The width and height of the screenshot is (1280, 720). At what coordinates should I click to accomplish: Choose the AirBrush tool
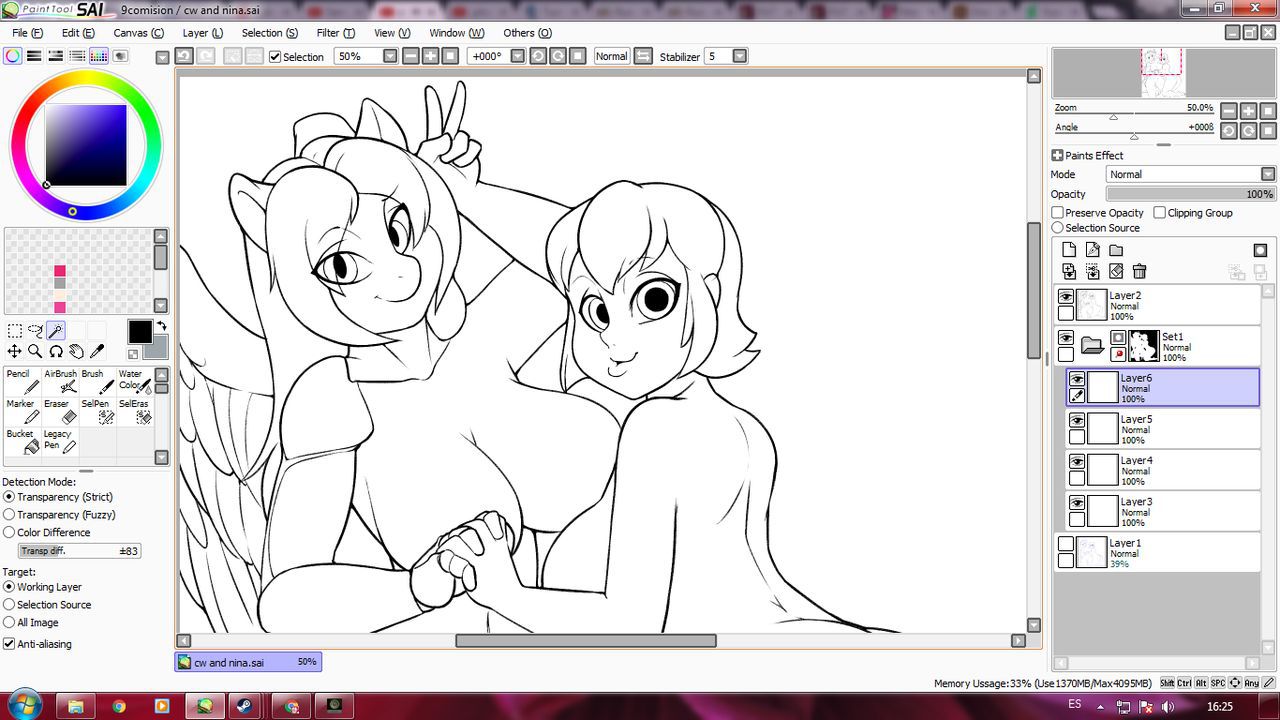(x=61, y=382)
